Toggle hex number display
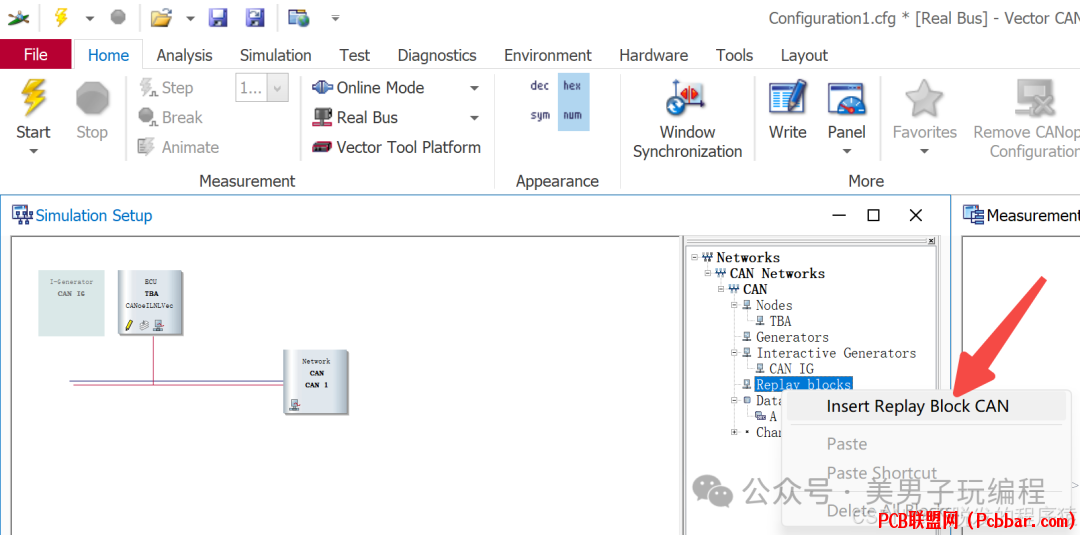Viewport: 1080px width, 535px height. pos(572,86)
